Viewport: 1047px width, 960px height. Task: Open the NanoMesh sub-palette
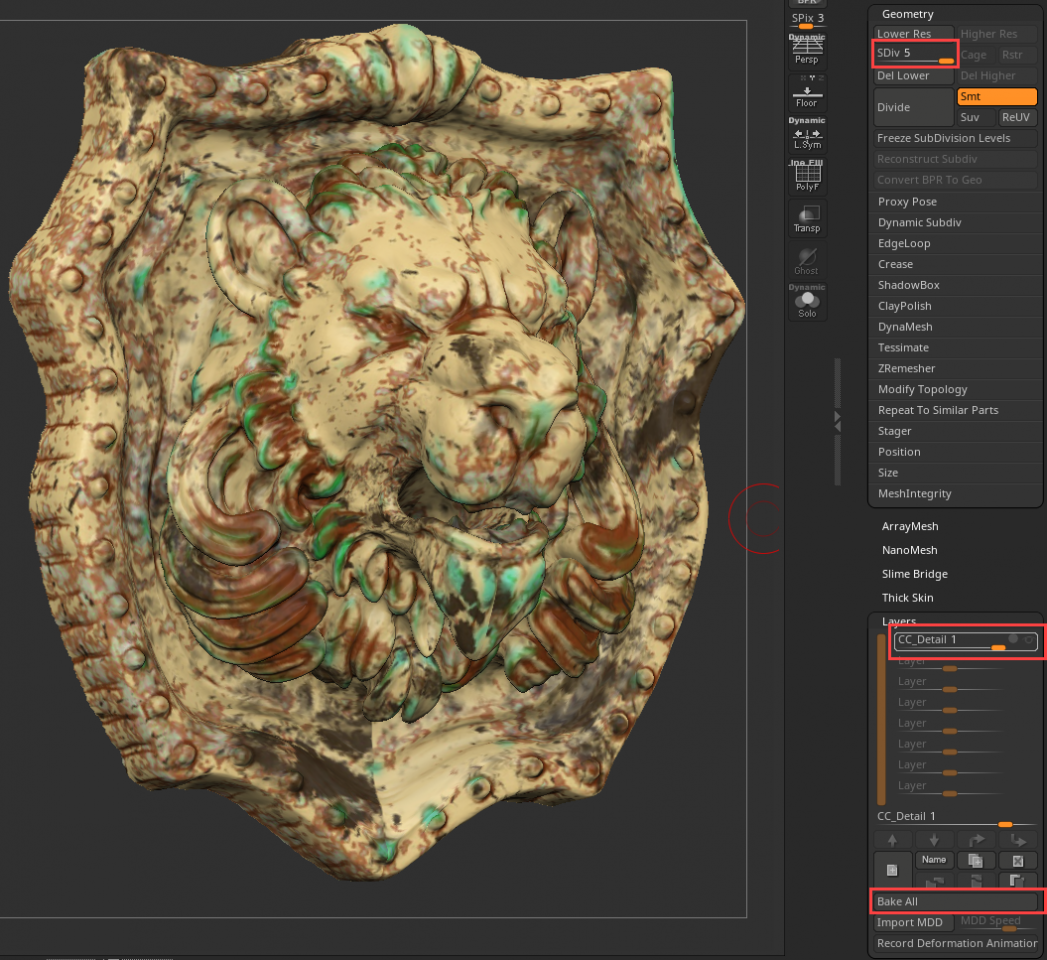pyautogui.click(x=909, y=550)
